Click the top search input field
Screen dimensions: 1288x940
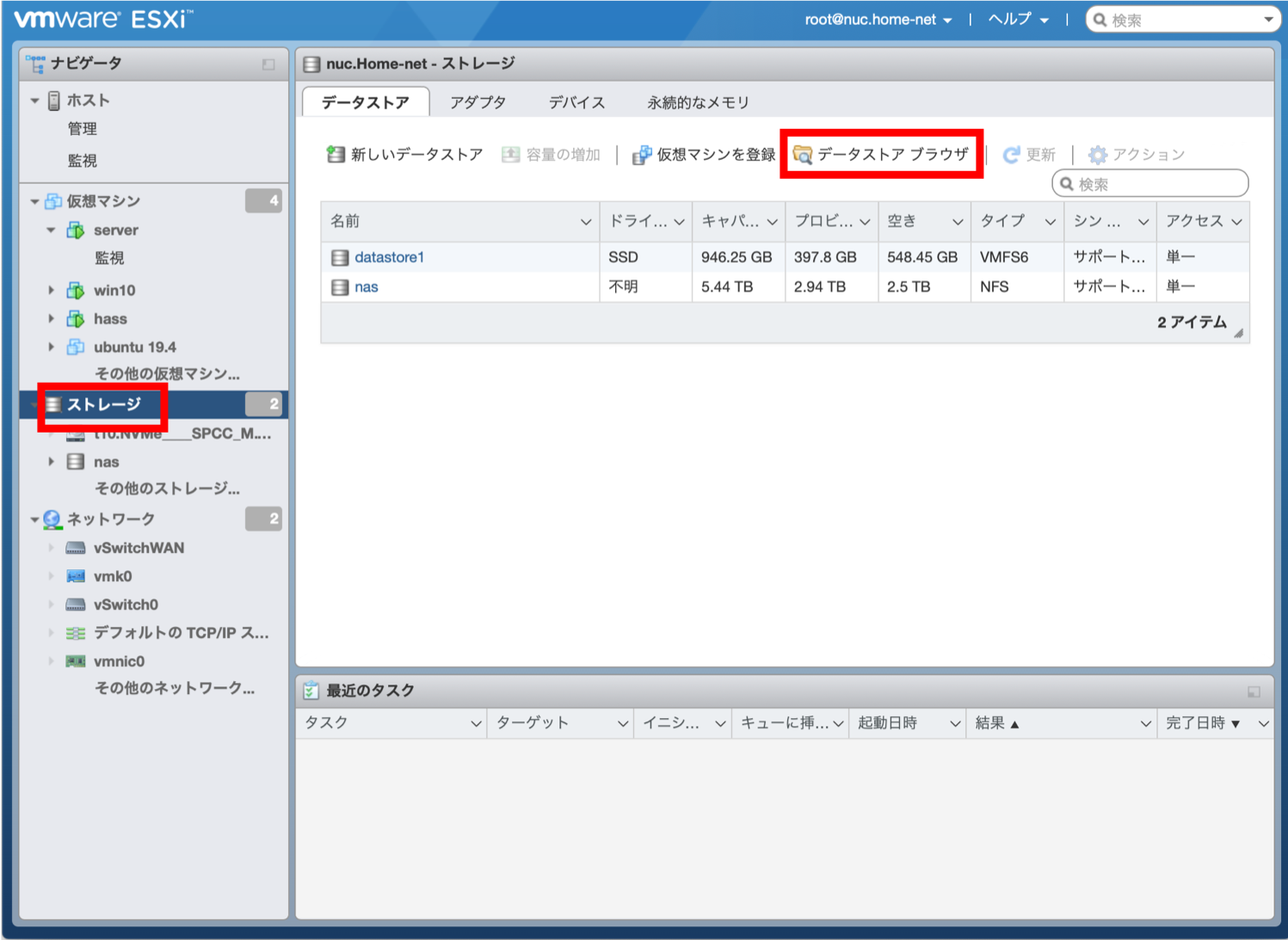click(1184, 20)
